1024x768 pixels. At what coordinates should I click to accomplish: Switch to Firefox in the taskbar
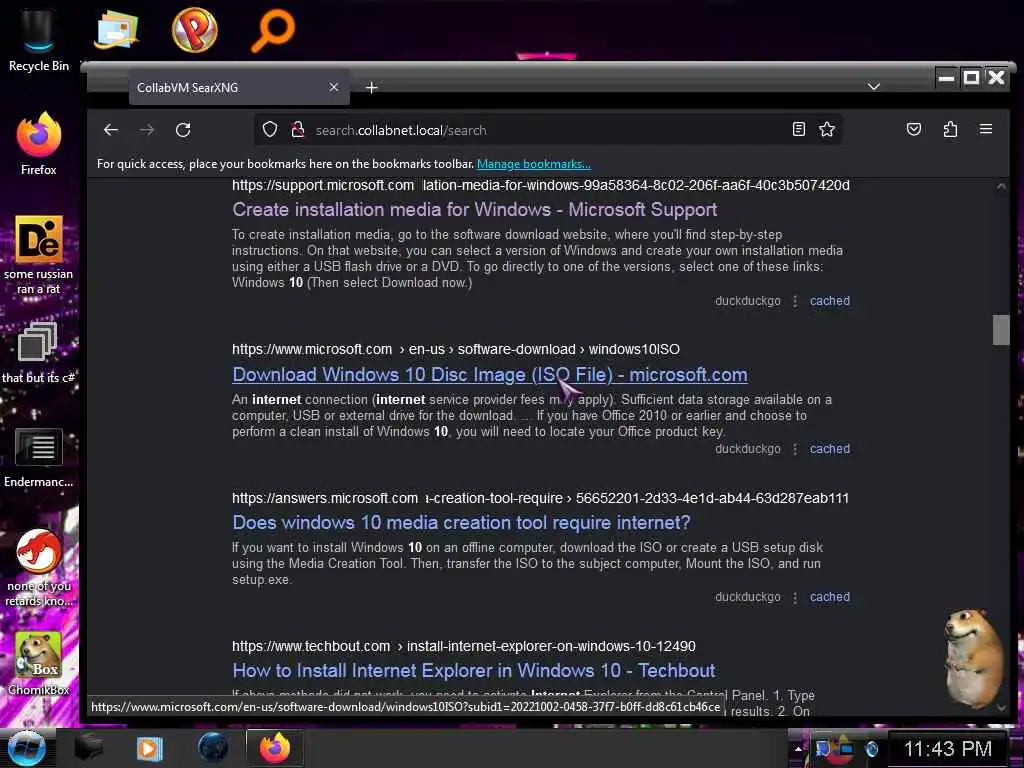[x=275, y=748]
